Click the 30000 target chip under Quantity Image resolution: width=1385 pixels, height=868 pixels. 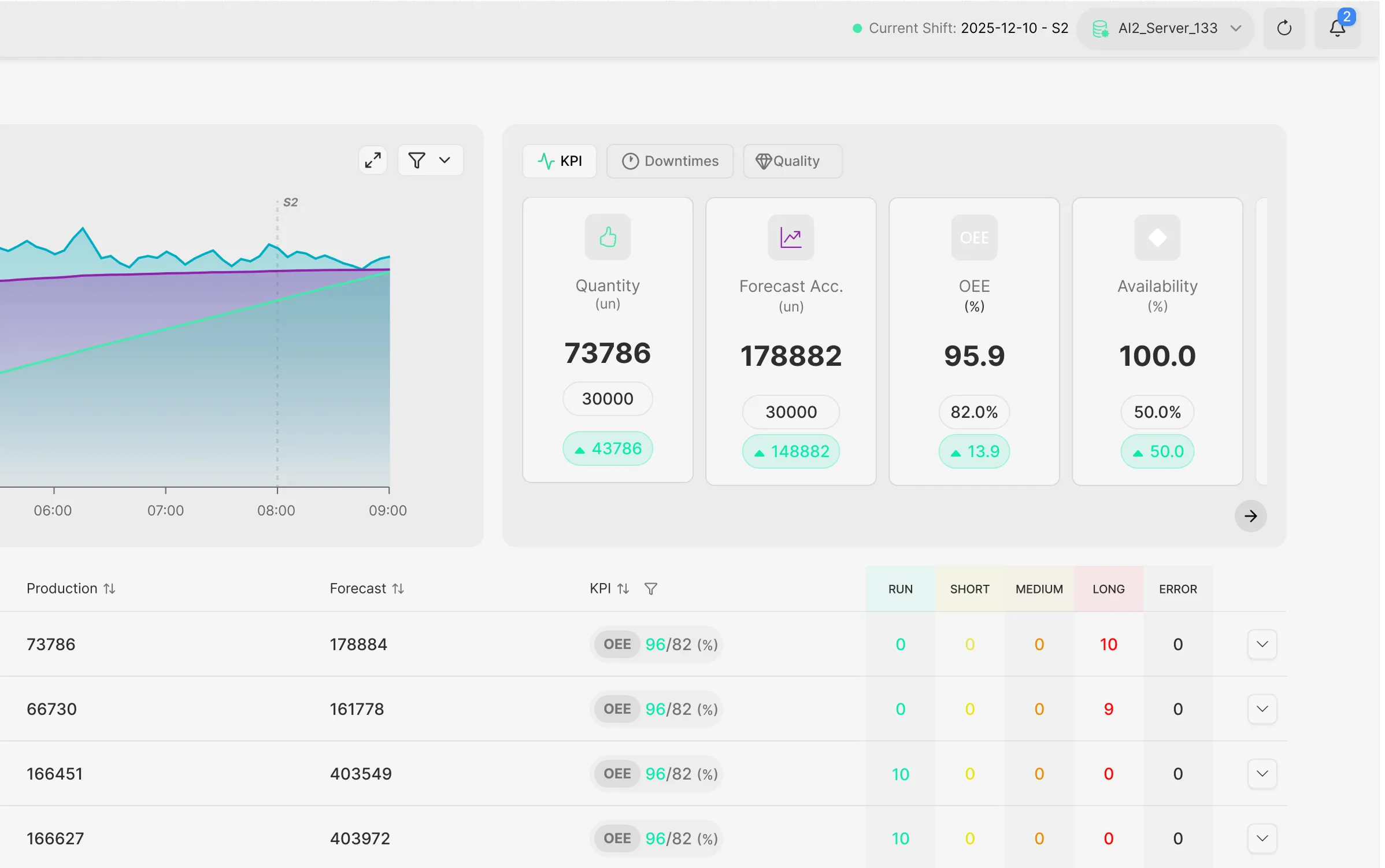(608, 398)
